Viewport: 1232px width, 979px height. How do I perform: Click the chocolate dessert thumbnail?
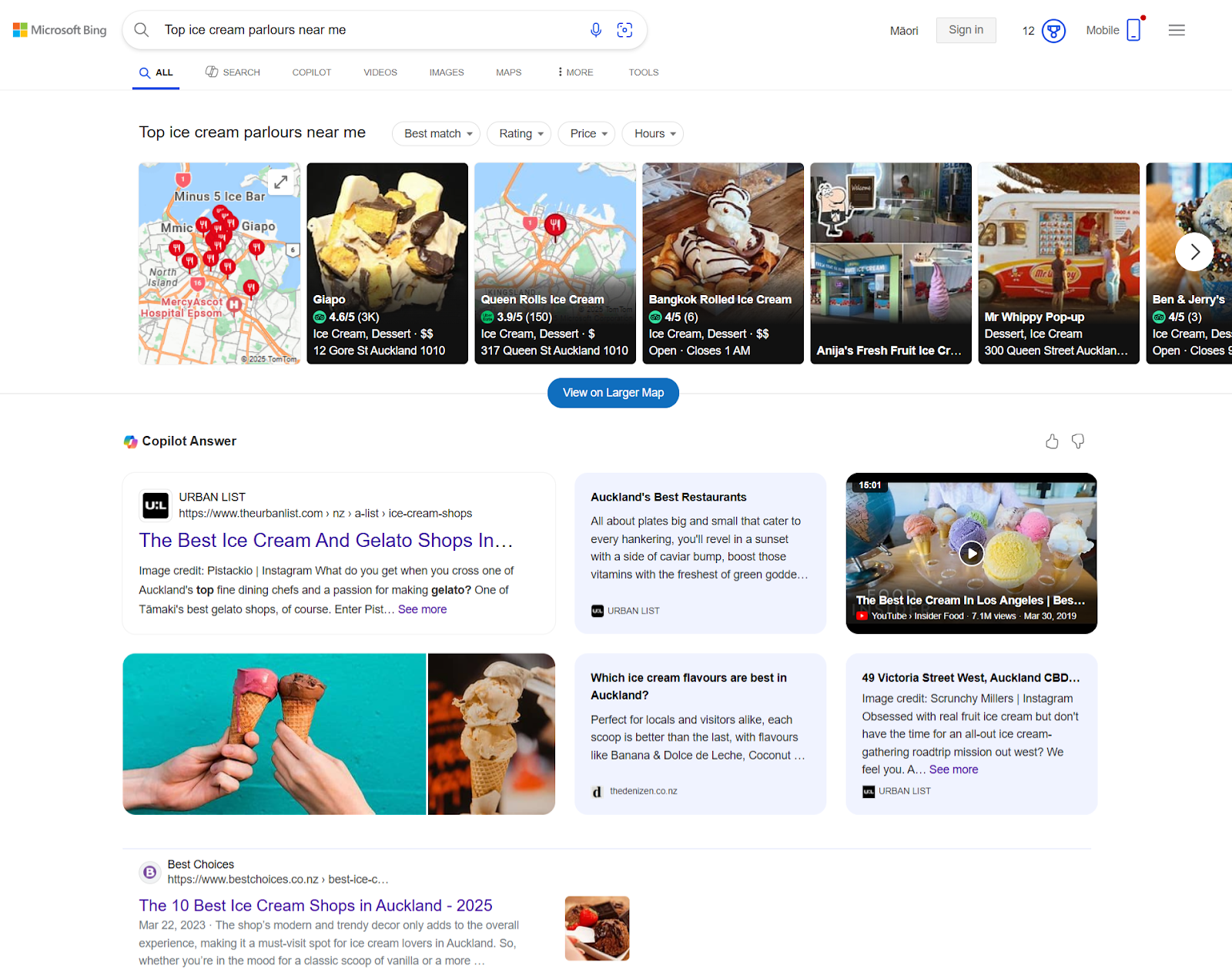click(597, 928)
